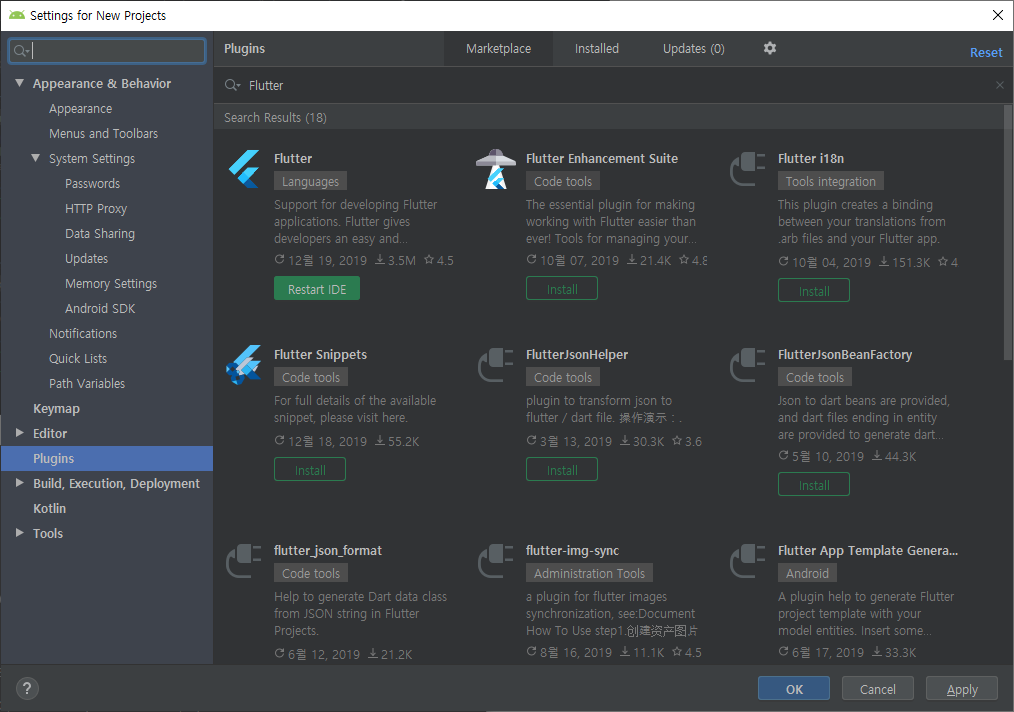Click the Flutter i18n plugin title
The width and height of the screenshot is (1014, 712).
tap(810, 158)
